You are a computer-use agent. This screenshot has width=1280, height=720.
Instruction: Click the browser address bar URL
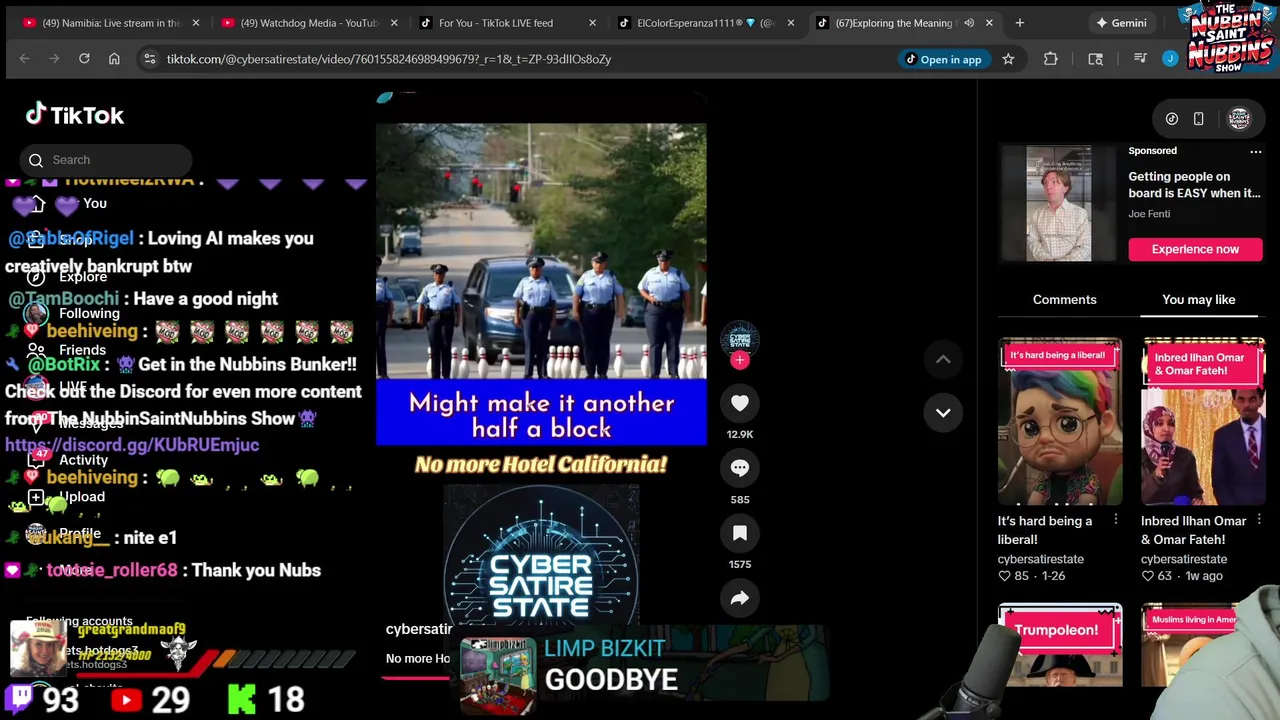click(389, 59)
